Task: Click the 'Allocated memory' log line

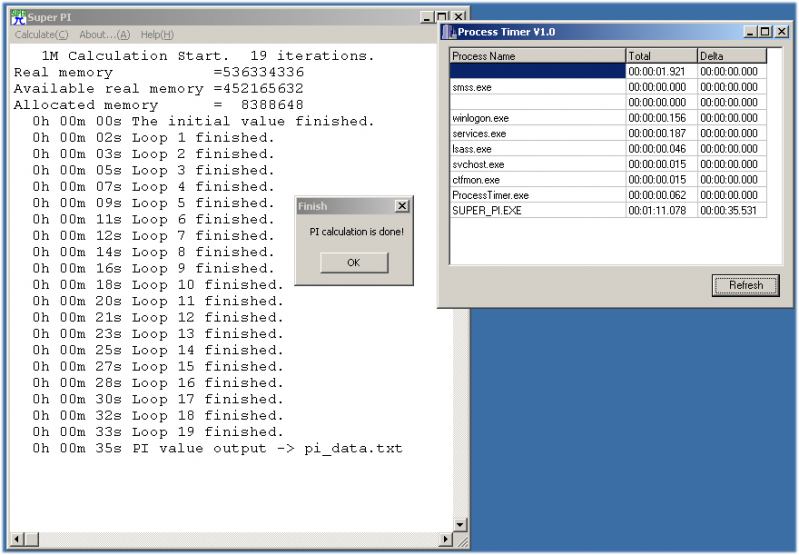Action: coord(159,104)
